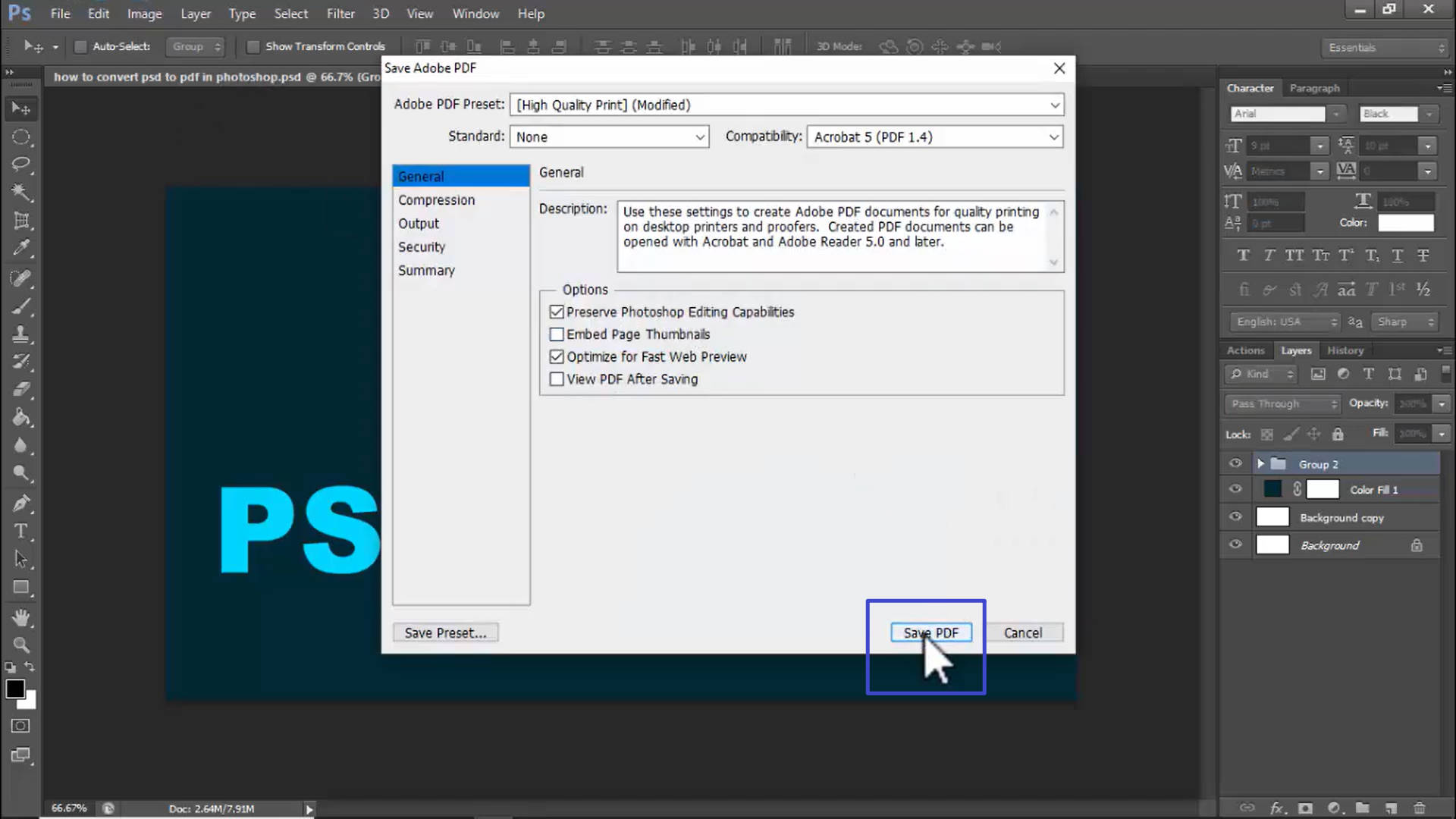The image size is (1456, 819).
Task: Check View PDF After Saving
Action: pyautogui.click(x=557, y=379)
